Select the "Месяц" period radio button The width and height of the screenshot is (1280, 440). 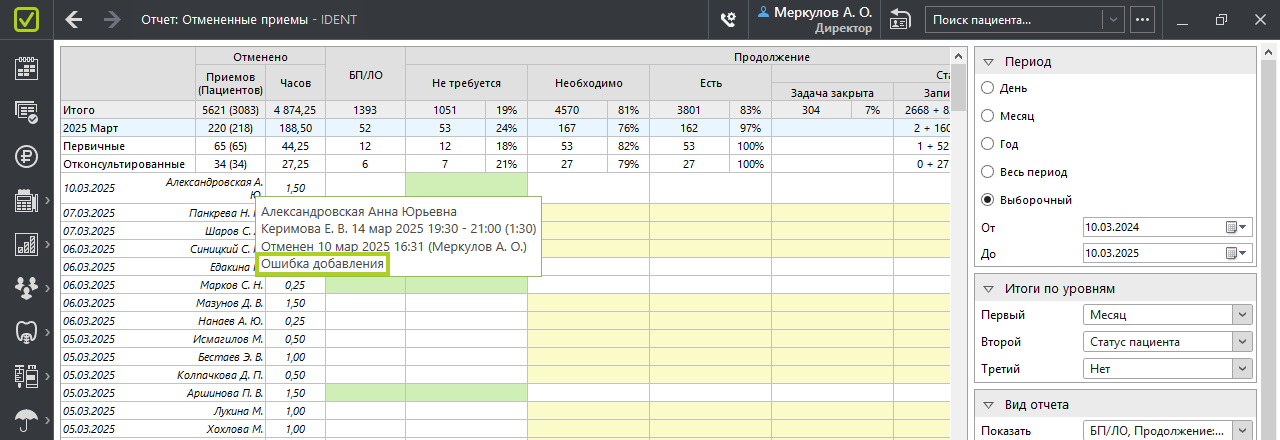coord(988,116)
